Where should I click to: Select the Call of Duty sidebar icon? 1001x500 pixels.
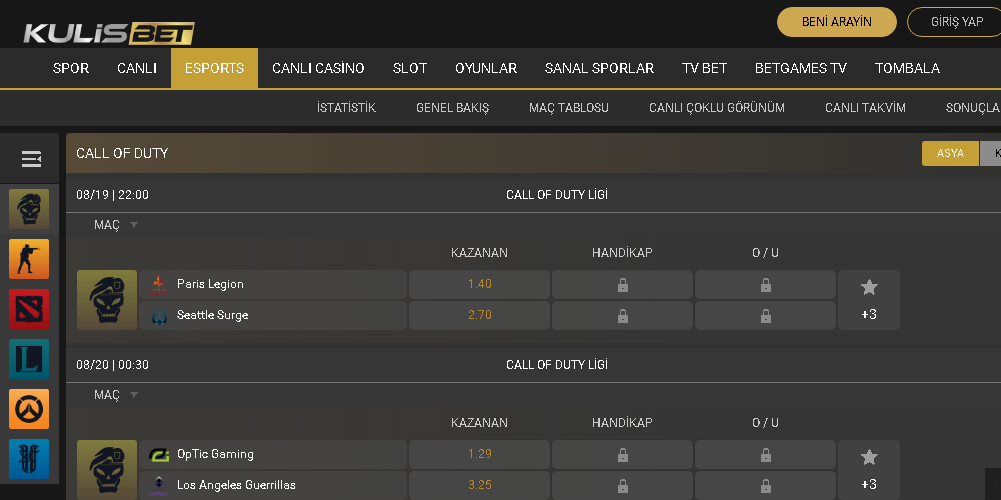click(29, 209)
